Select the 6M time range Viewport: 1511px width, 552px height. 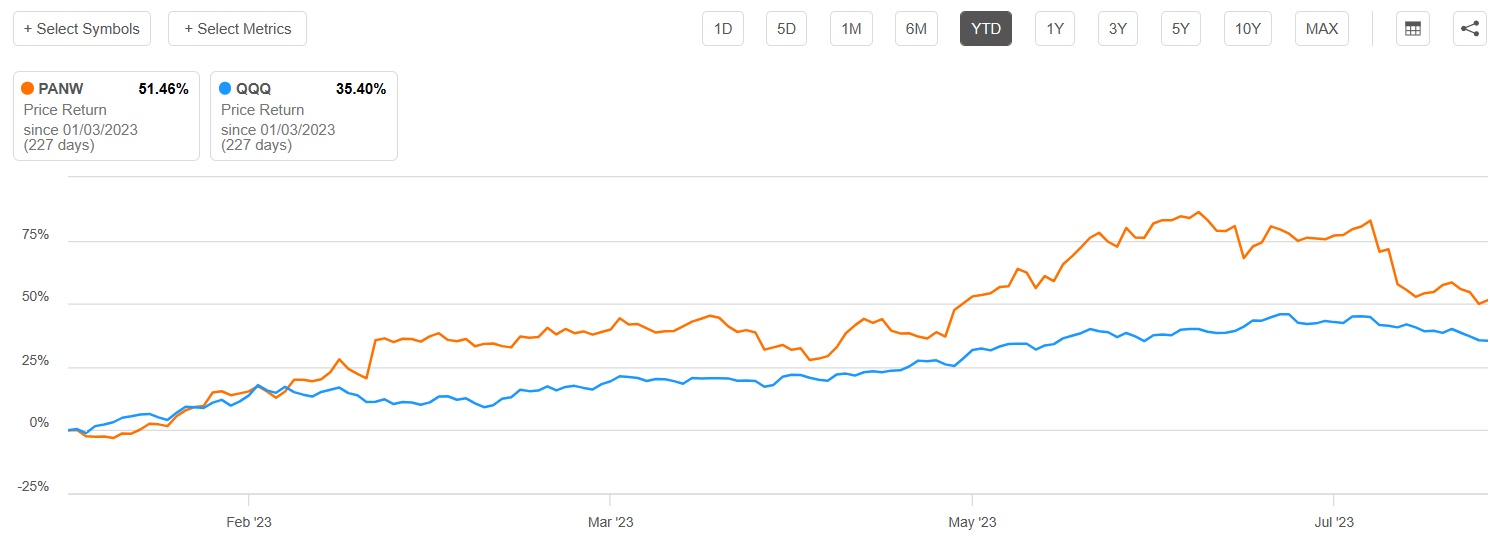pos(916,29)
